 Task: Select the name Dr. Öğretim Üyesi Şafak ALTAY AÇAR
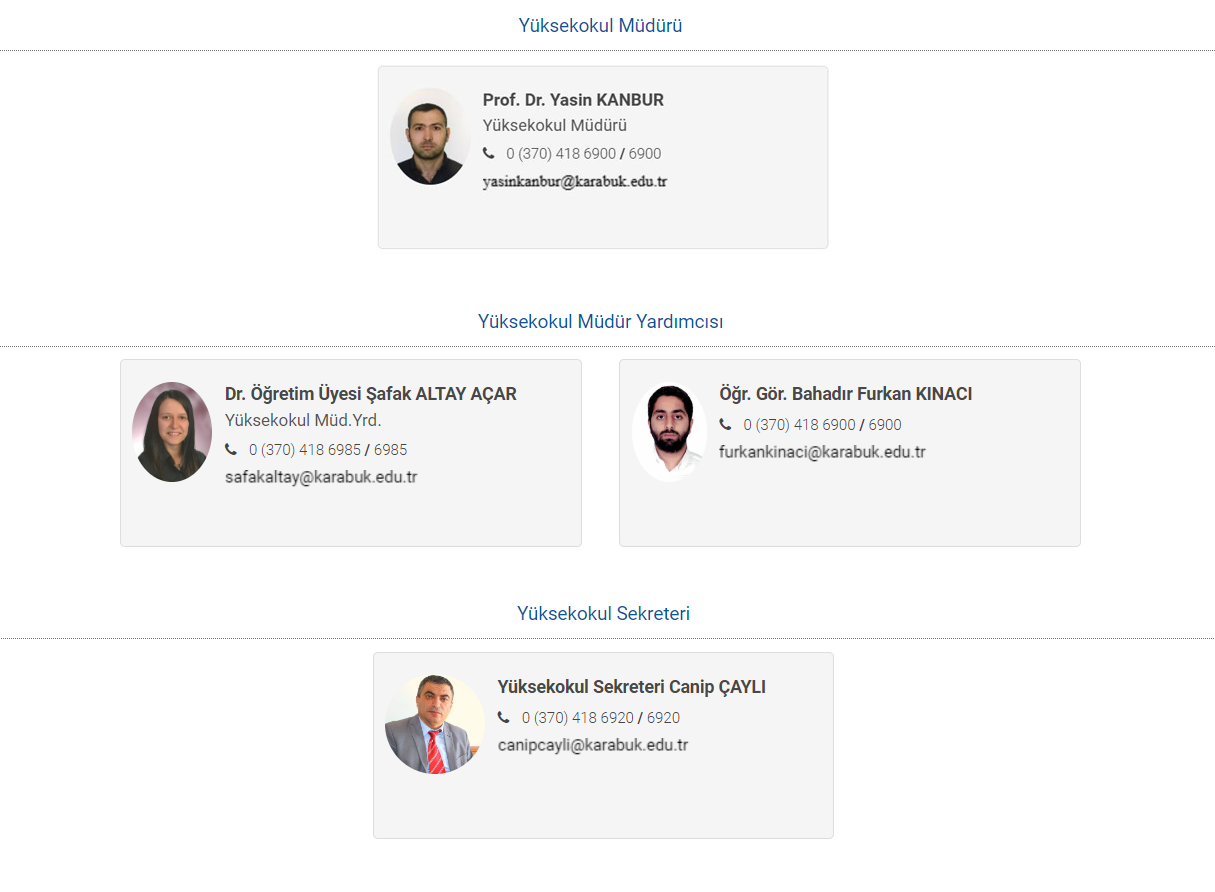coord(371,394)
